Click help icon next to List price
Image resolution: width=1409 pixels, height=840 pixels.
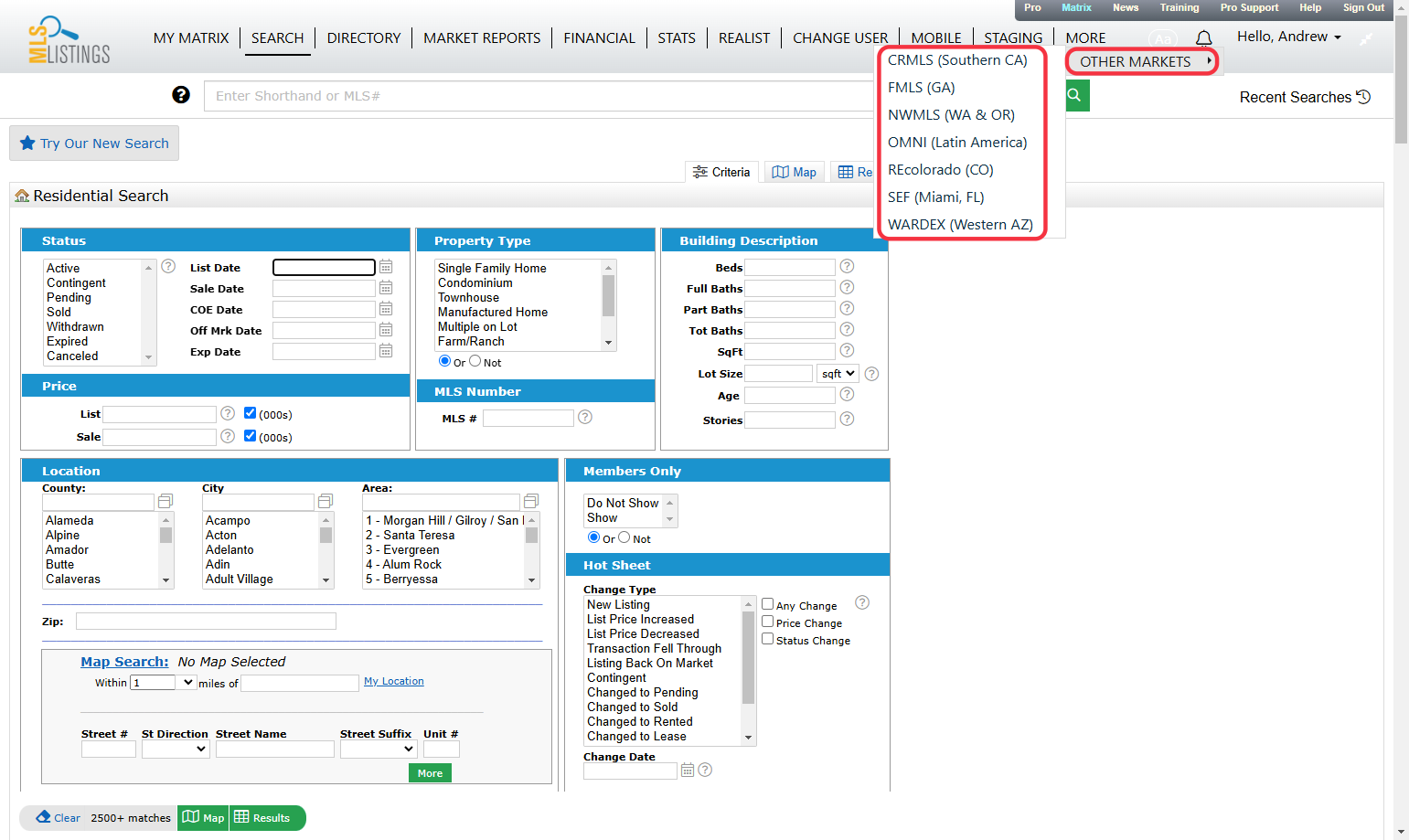(x=228, y=413)
